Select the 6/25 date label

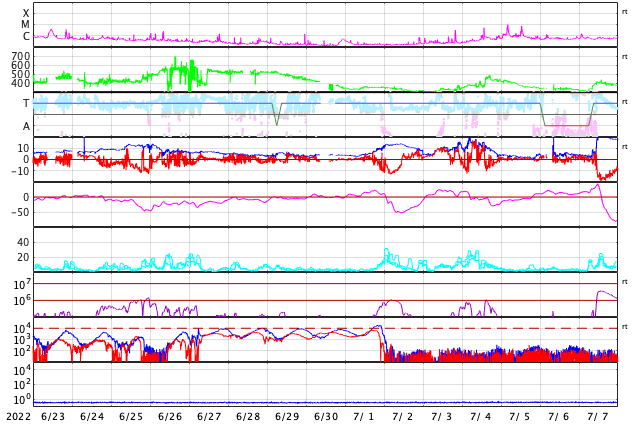[x=131, y=417]
